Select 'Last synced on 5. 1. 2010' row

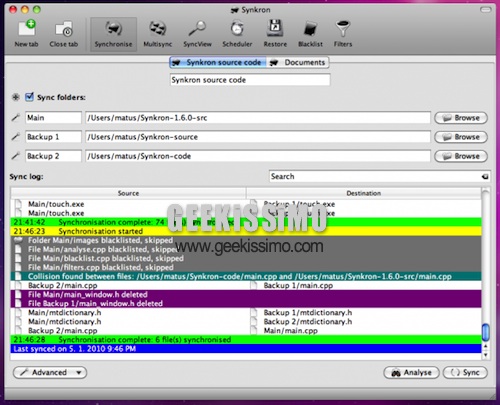pyautogui.click(x=246, y=349)
